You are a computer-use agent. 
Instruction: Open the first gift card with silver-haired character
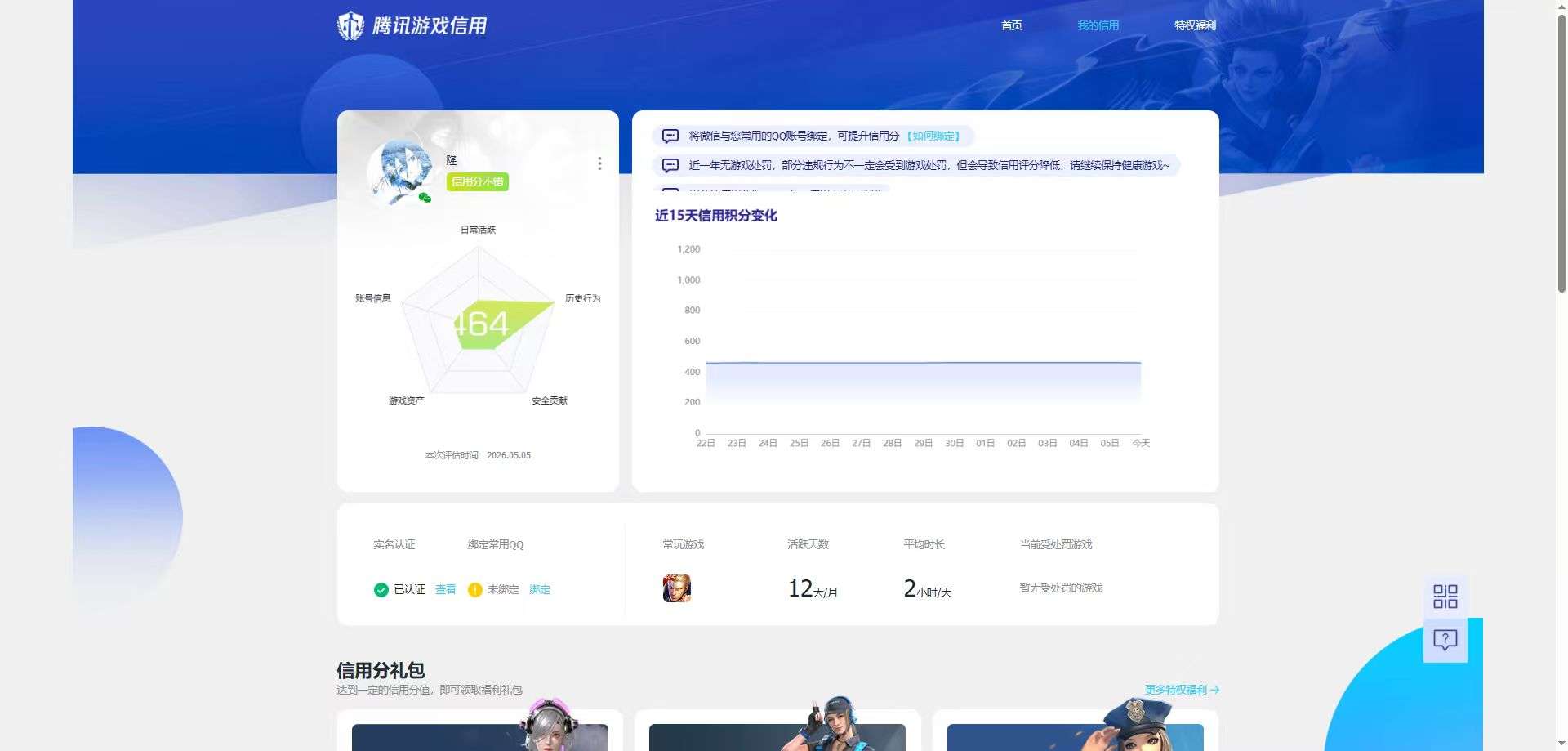coord(480,730)
